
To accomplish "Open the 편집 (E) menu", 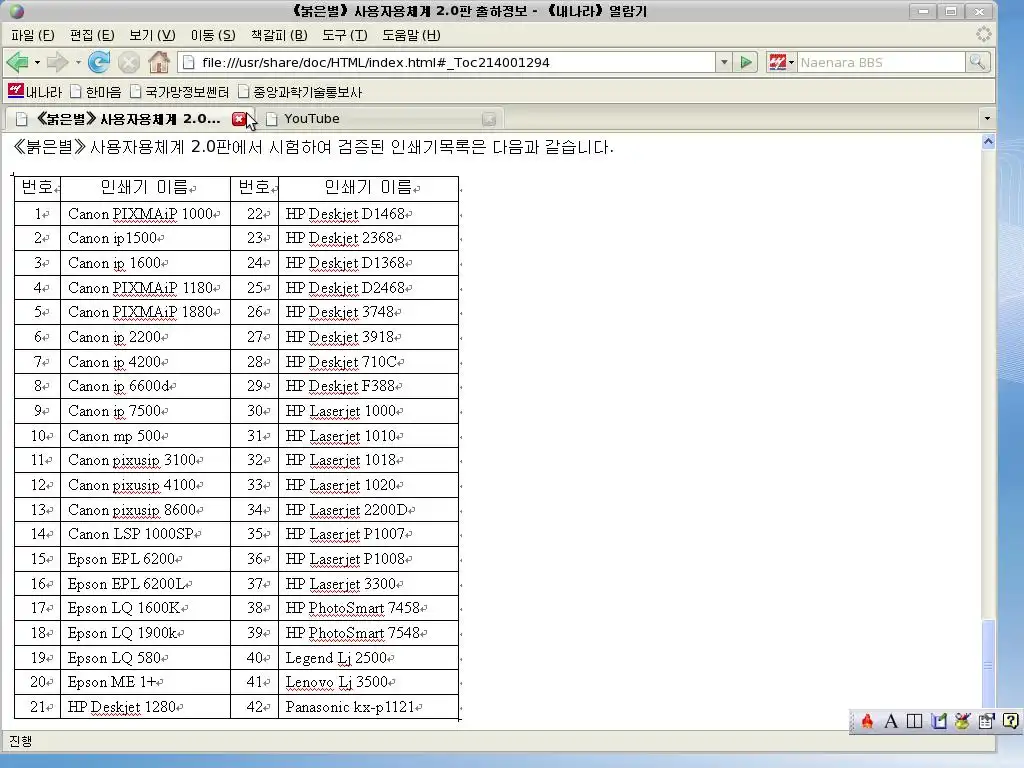I will coord(92,35).
